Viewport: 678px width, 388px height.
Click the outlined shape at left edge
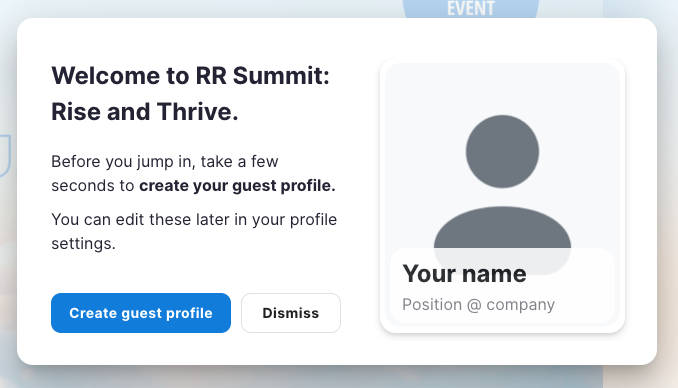5,156
